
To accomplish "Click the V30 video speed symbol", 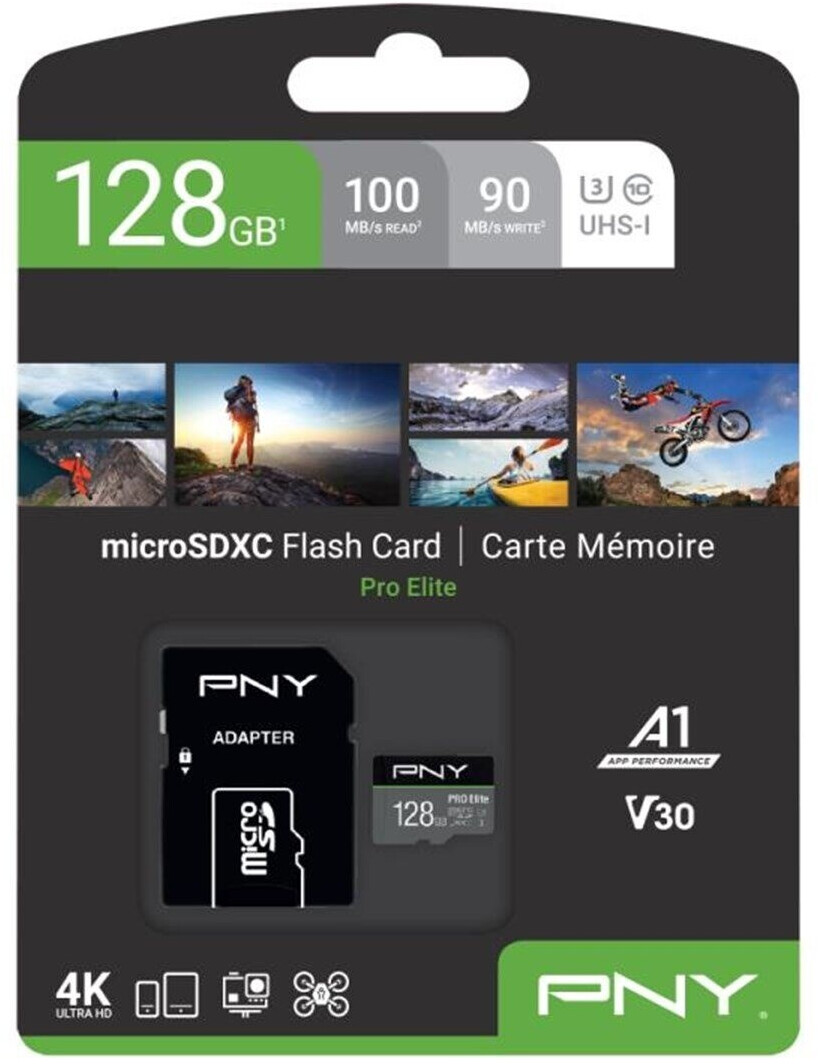I will pos(660,812).
